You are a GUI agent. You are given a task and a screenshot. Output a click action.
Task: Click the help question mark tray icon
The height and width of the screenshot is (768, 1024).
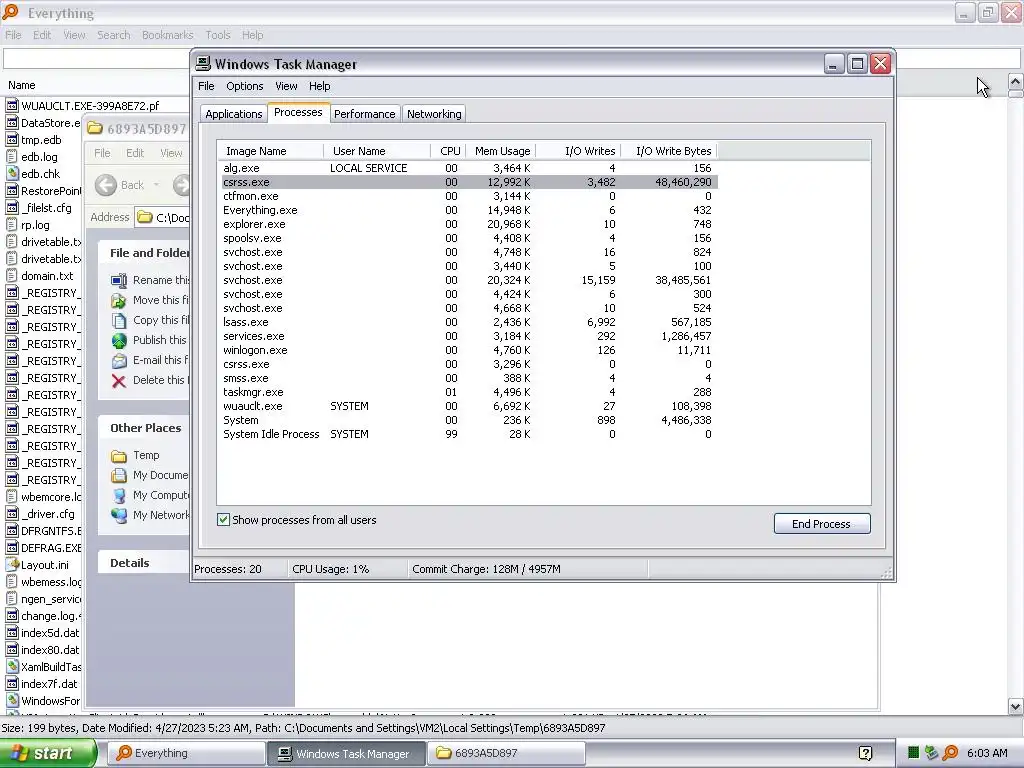pyautogui.click(x=866, y=753)
